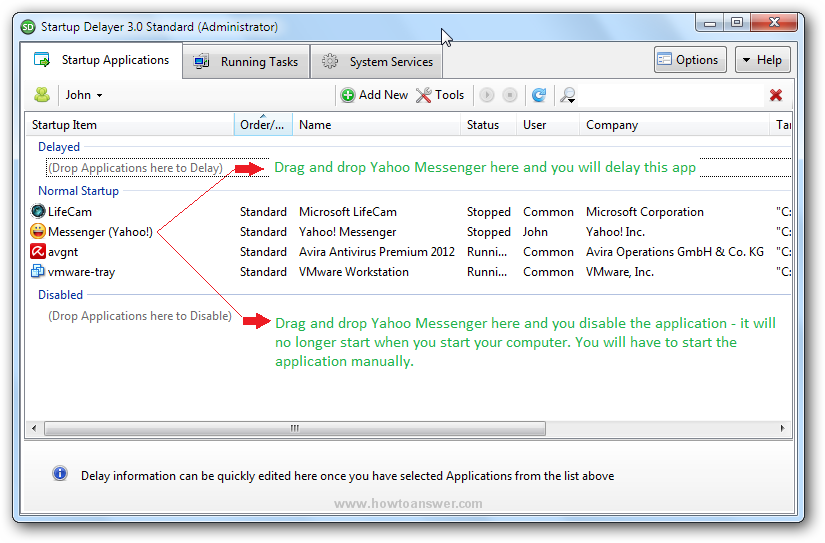Click the Stopped status of LifeCam row
Viewport: 825px width, 543px height.
pos(489,212)
